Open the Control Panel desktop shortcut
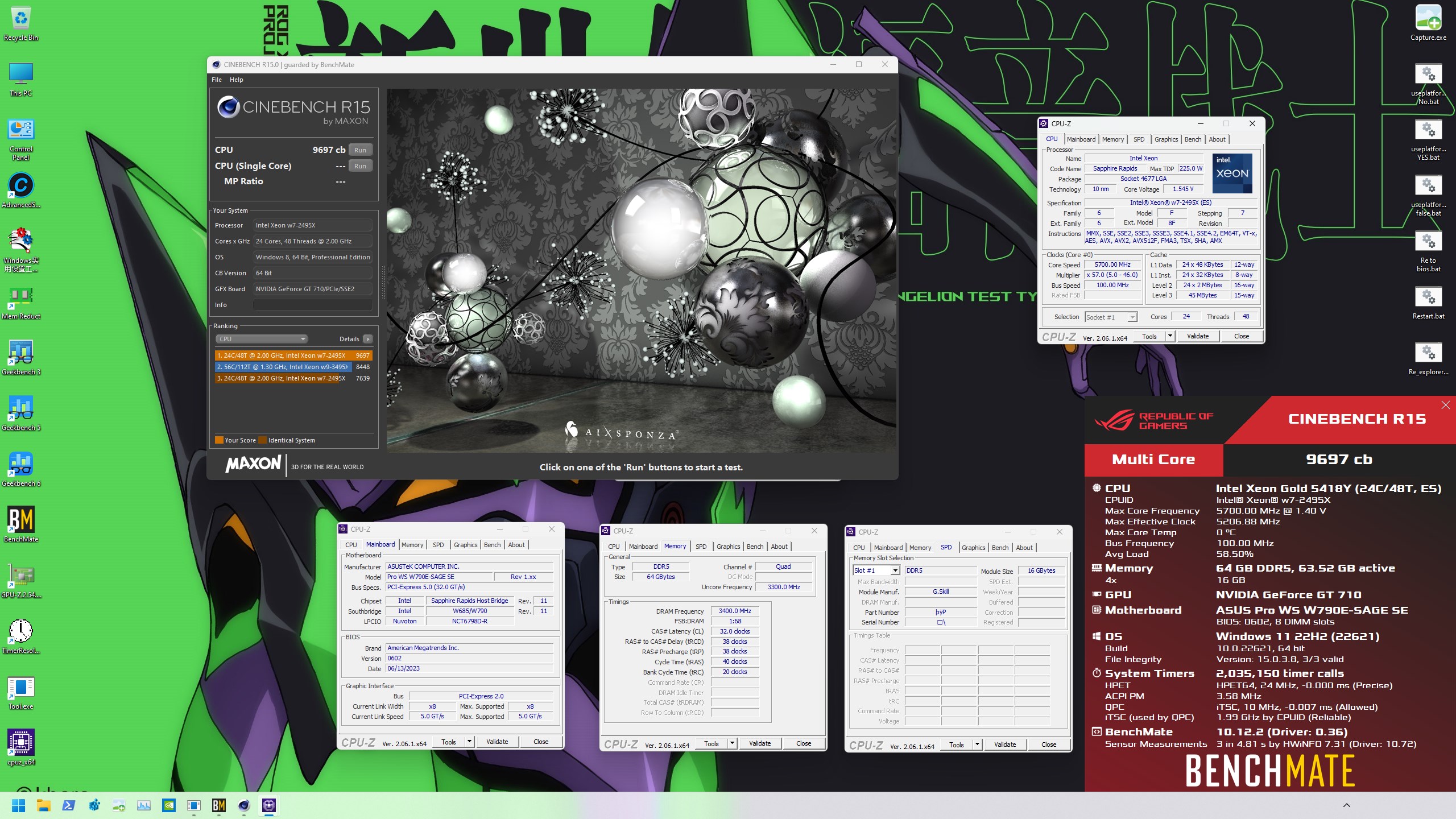Viewport: 1456px width, 819px height. pos(21,139)
